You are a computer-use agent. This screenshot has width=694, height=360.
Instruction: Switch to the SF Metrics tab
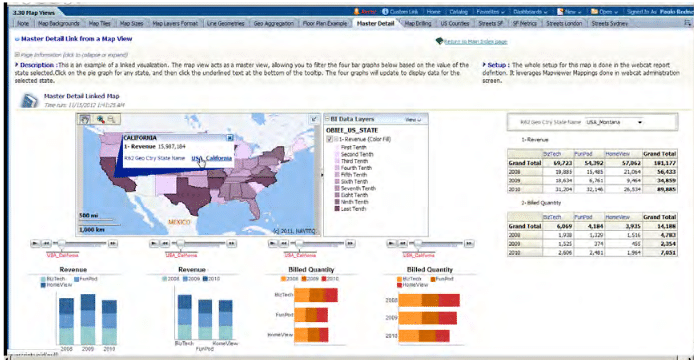coord(524,23)
